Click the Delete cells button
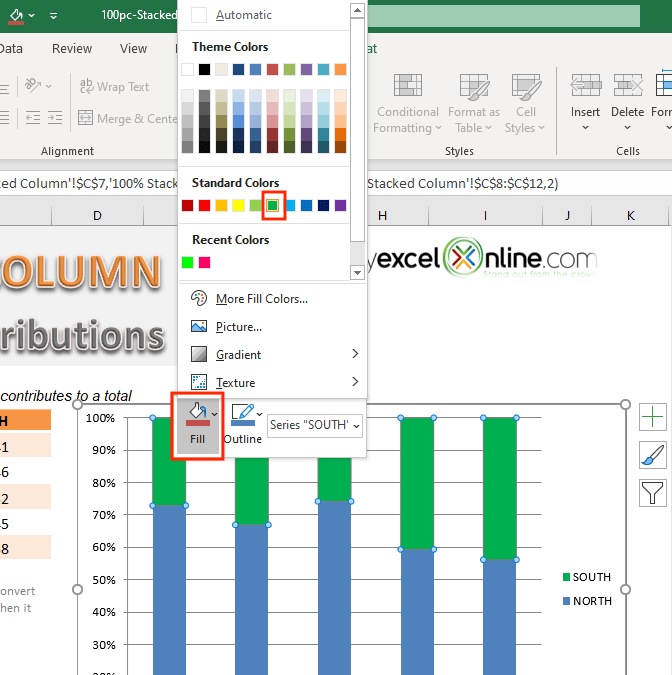The width and height of the screenshot is (672, 675). coord(628,95)
